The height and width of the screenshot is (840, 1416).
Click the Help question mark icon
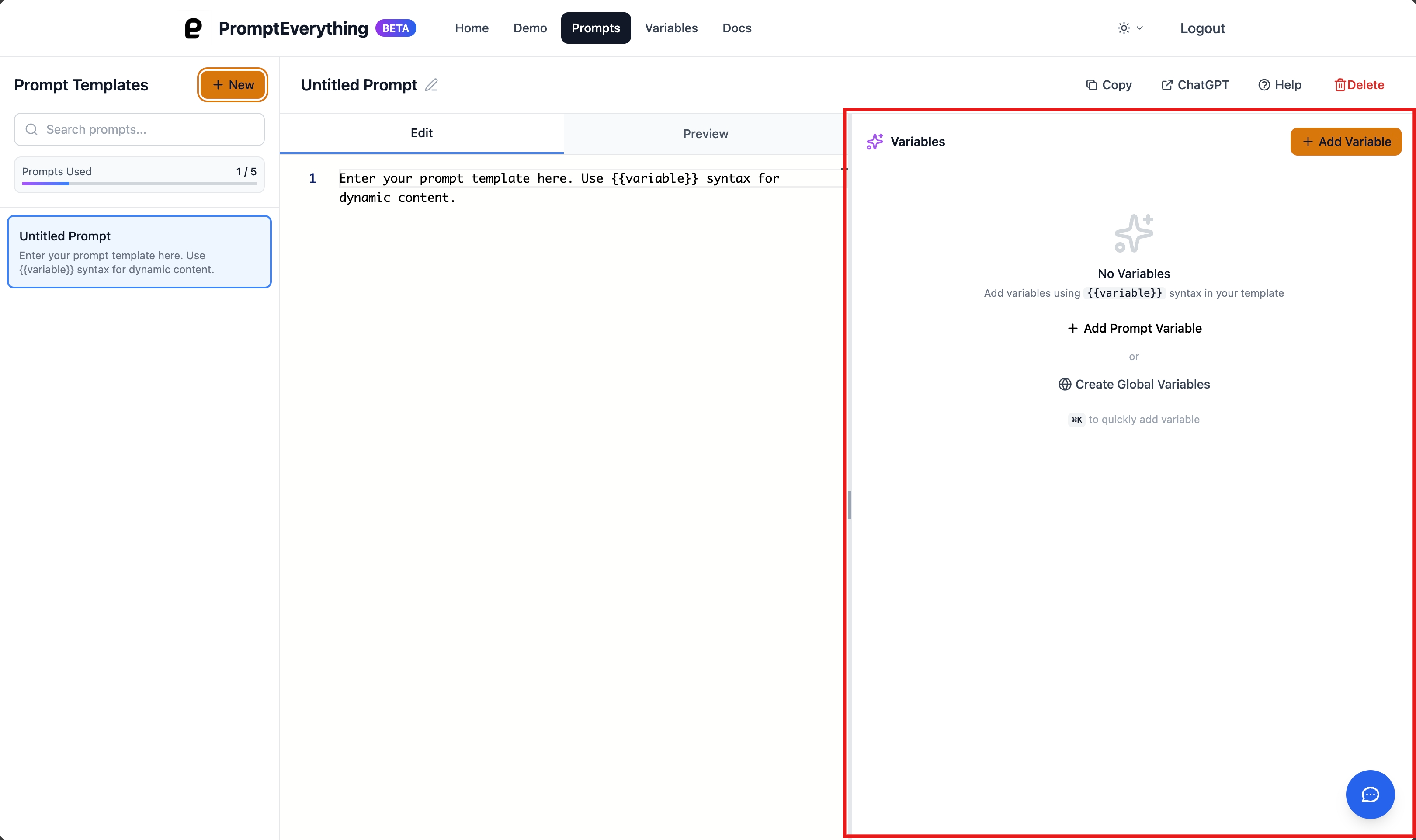pyautogui.click(x=1264, y=85)
